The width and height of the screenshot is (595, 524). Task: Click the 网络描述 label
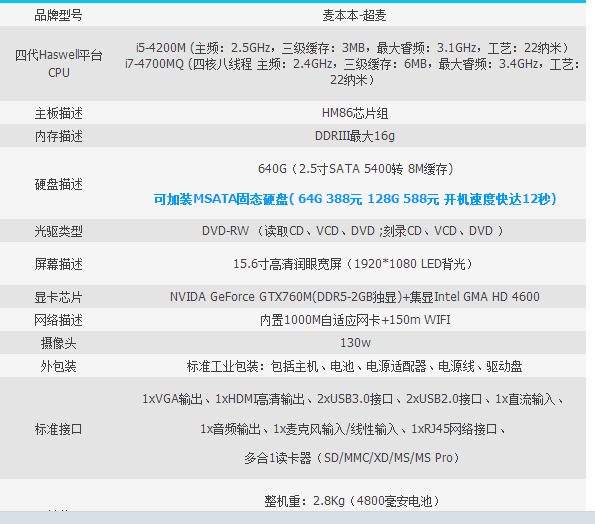click(58, 320)
